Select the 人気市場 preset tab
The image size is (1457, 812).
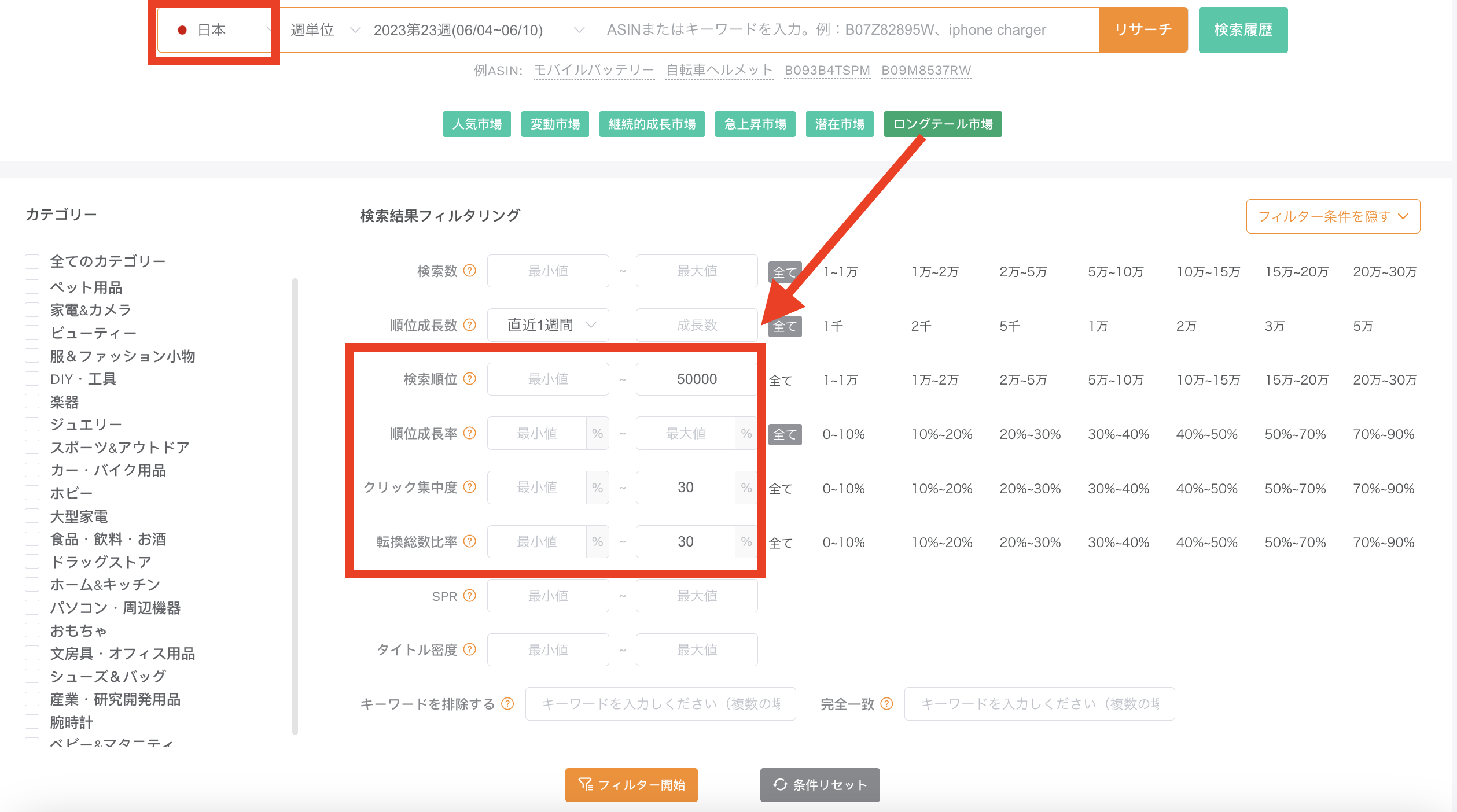tap(477, 124)
